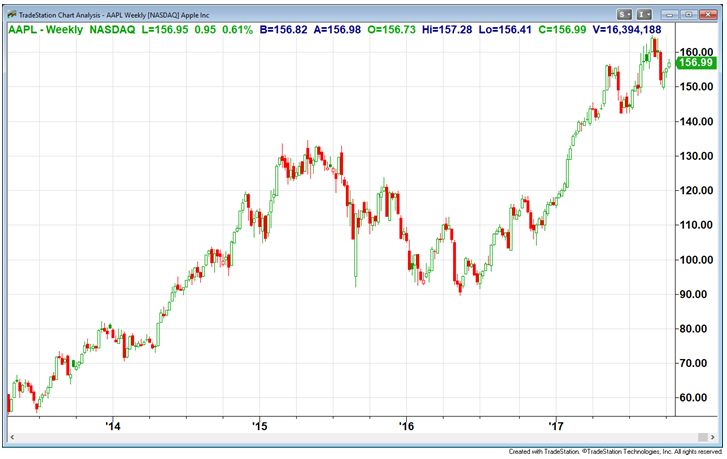Click the scrollbar thumb at the right end

click(x=702, y=437)
